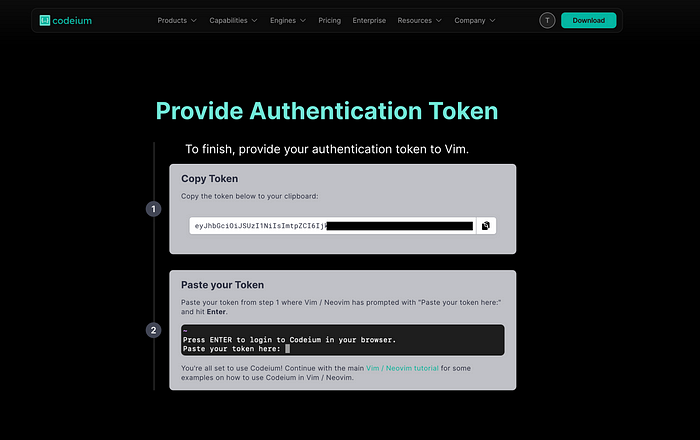Open the user profile avatar
The image size is (700, 440).
(547, 20)
